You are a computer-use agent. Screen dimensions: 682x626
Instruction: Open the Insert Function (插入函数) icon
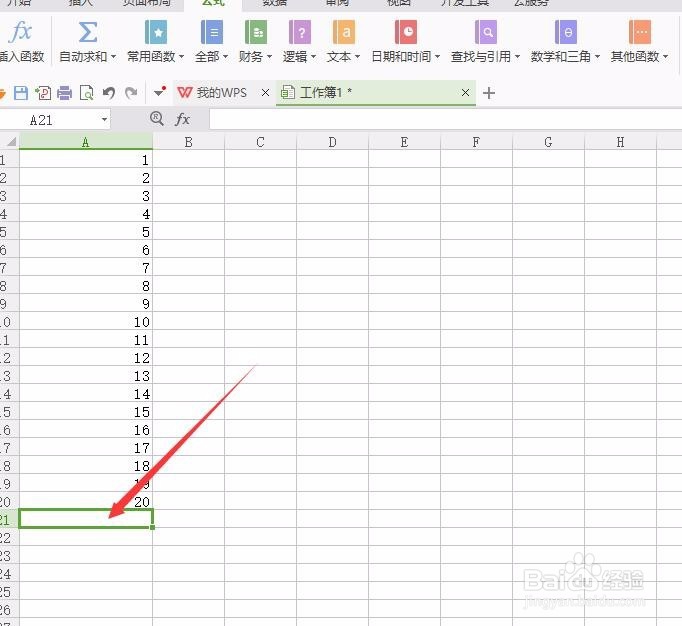[x=20, y=32]
